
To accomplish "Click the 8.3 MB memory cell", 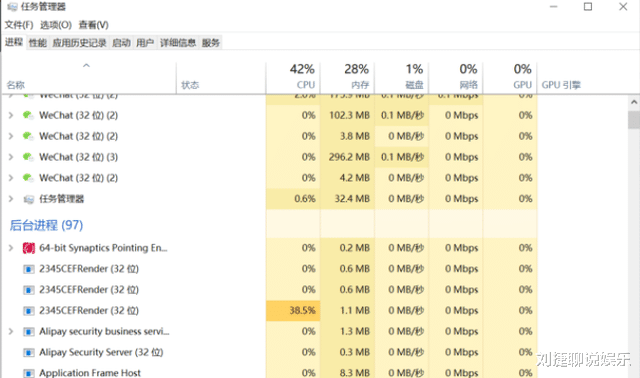I will [x=347, y=373].
